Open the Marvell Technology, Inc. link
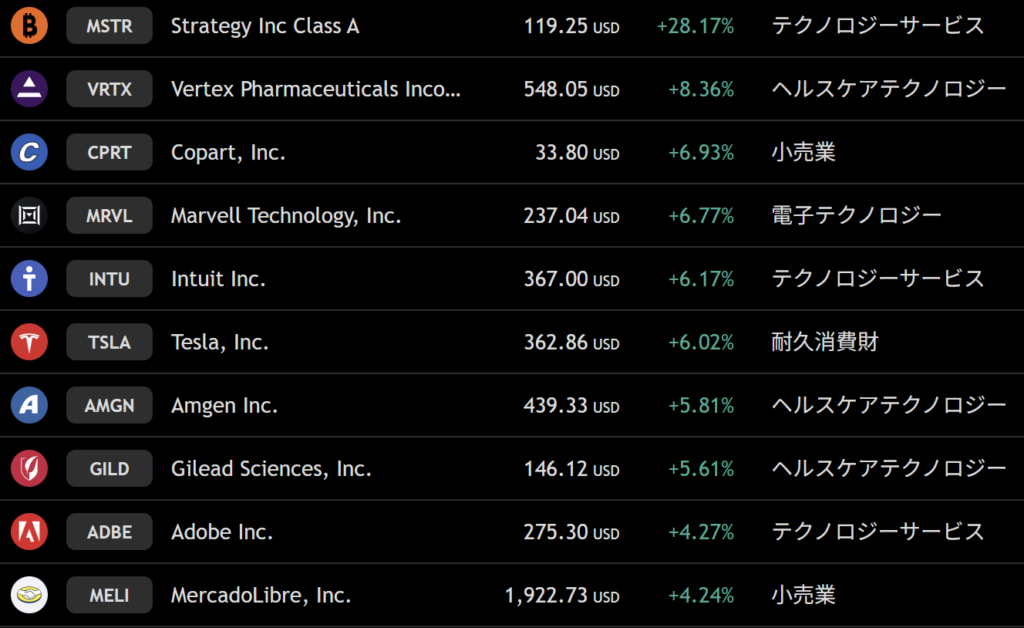The image size is (1024, 628). click(286, 216)
